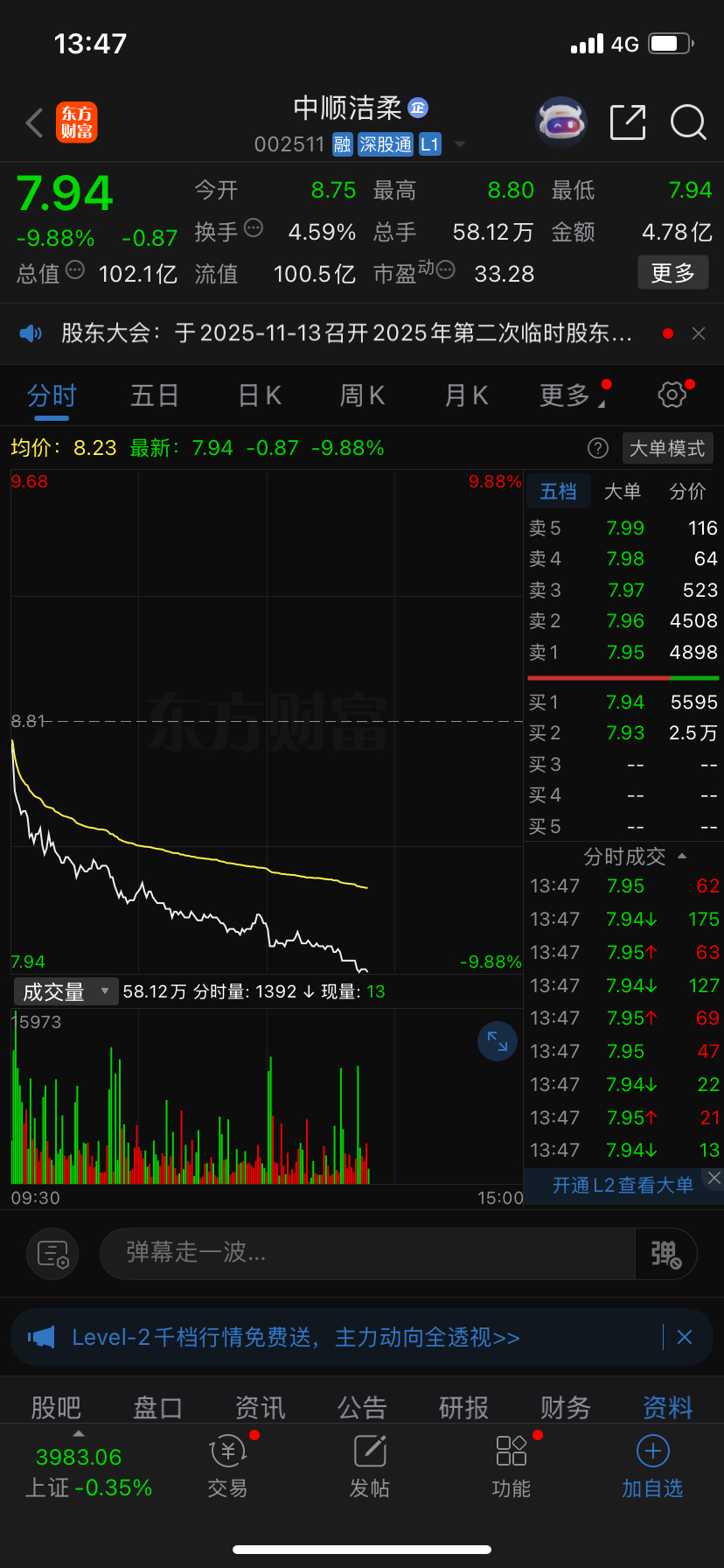This screenshot has height=1568, width=724.
Task: Tap the danmaku list settings icon
Action: click(52, 1254)
